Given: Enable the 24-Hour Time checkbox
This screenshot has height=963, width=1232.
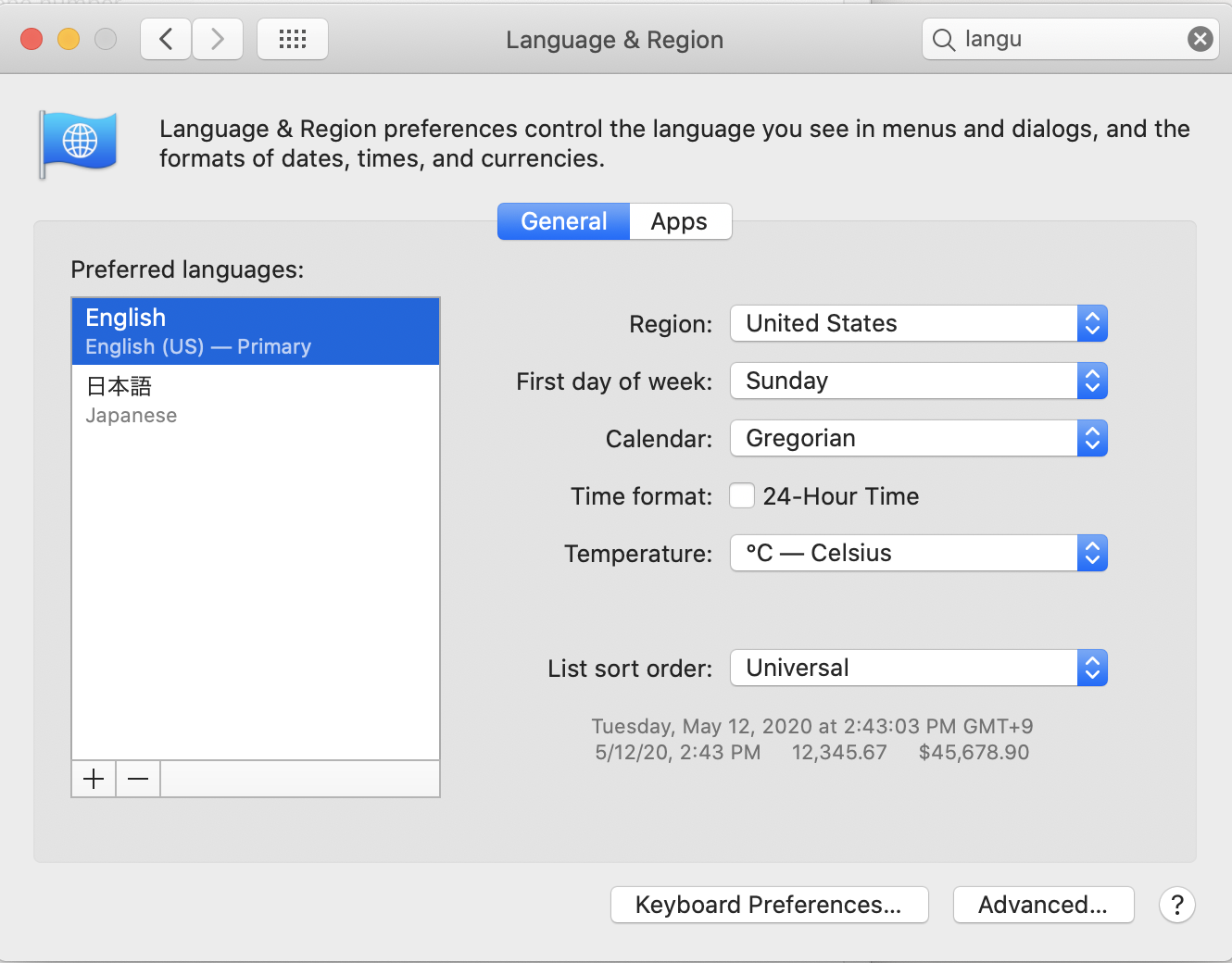Looking at the screenshot, I should pyautogui.click(x=742, y=495).
